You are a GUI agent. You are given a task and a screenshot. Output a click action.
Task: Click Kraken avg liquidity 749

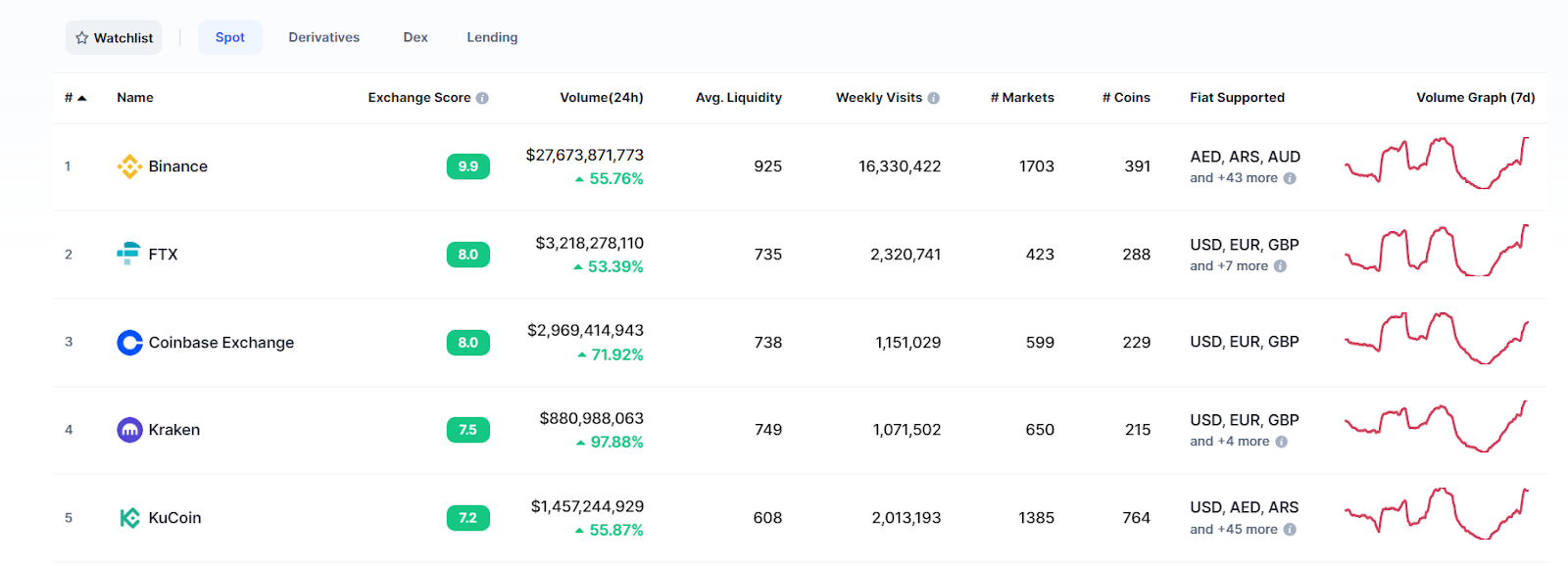[768, 430]
